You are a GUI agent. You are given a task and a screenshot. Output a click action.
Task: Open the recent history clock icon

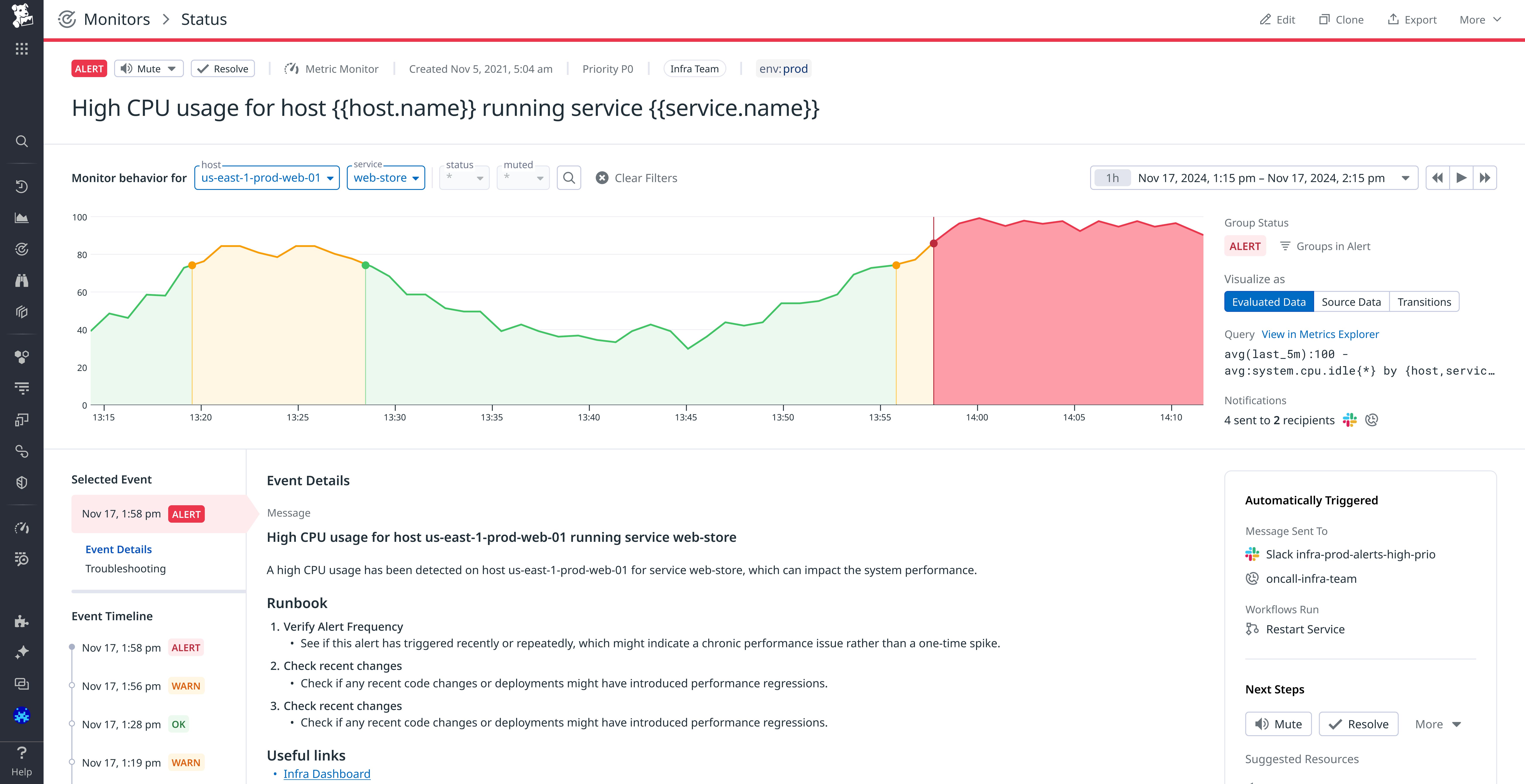22,186
